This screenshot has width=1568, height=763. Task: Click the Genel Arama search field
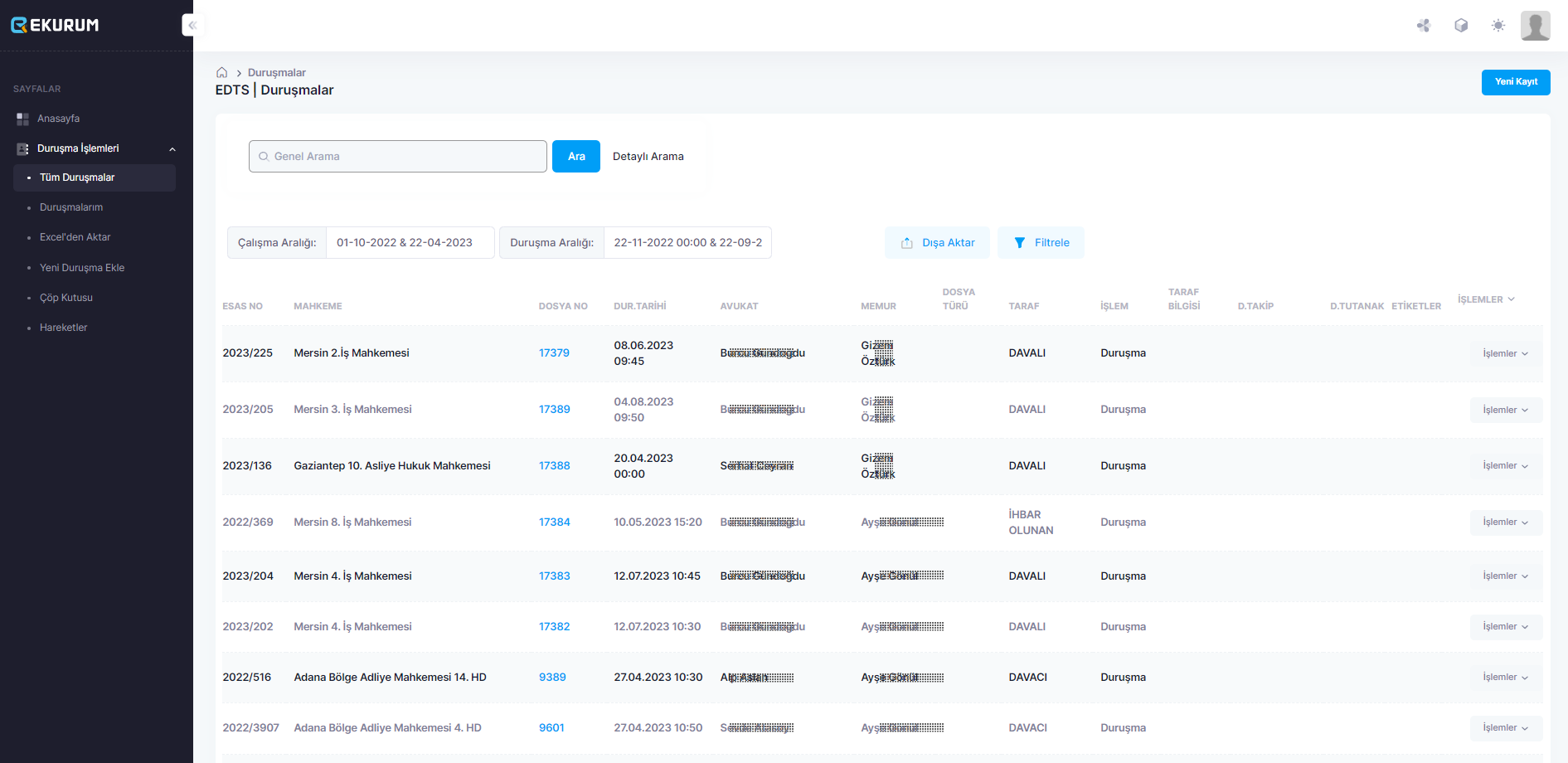(398, 156)
